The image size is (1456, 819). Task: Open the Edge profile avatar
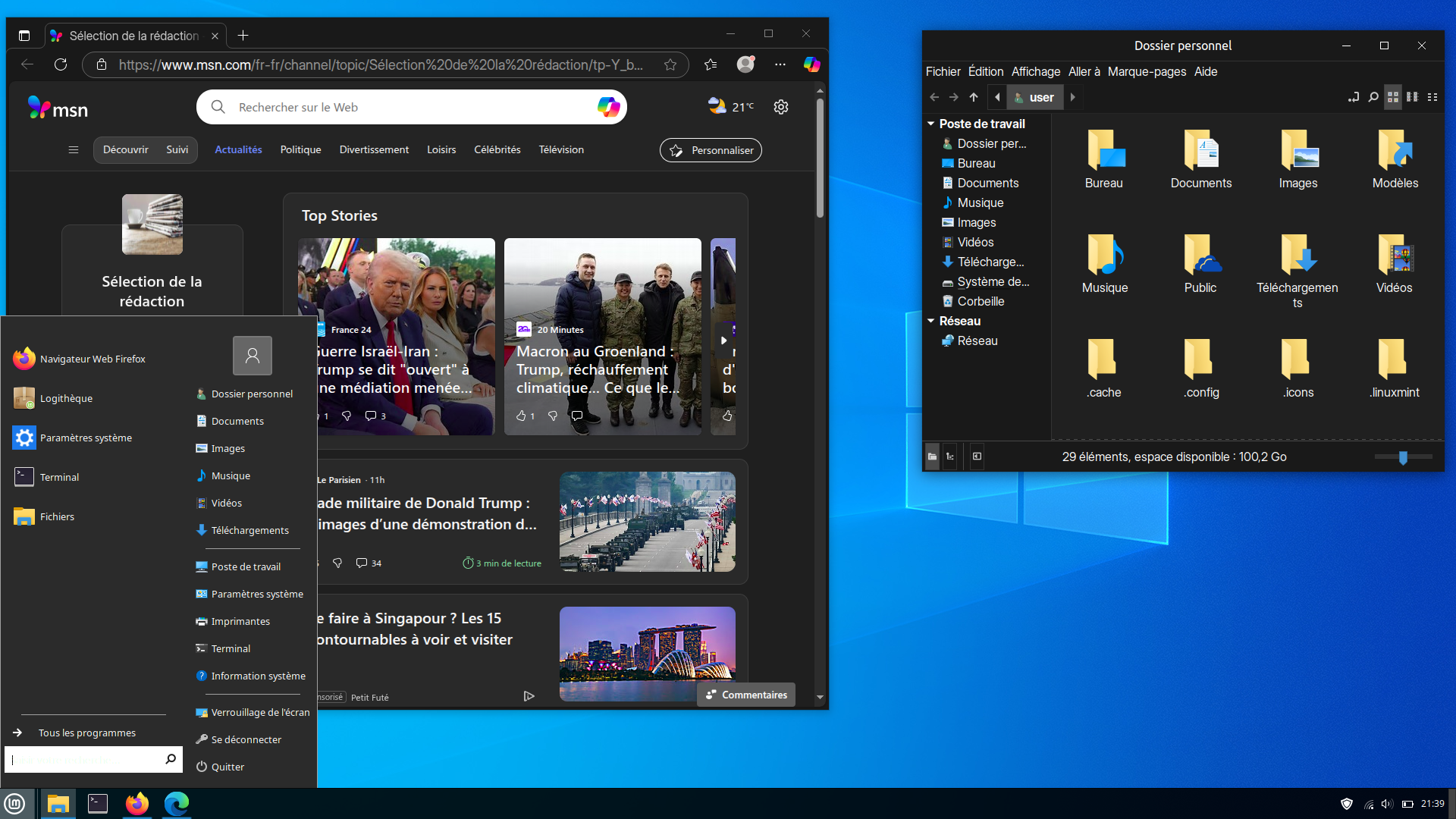746,64
